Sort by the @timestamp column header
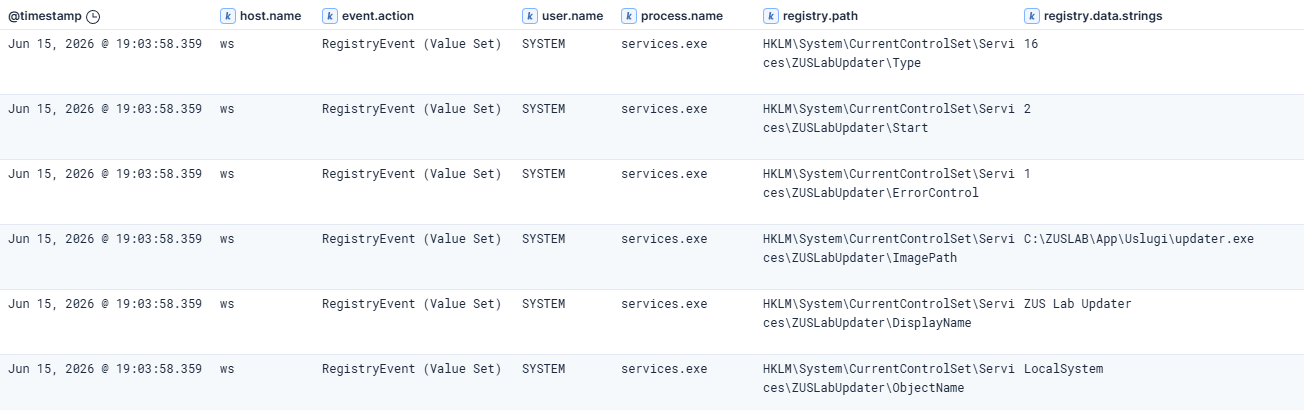 click(45, 16)
